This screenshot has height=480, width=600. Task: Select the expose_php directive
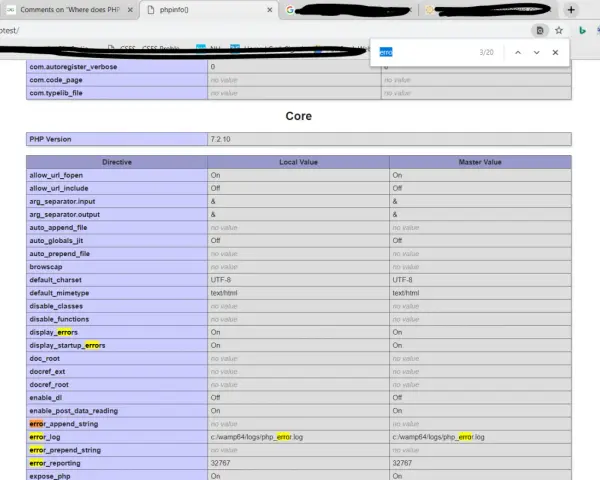(x=50, y=476)
